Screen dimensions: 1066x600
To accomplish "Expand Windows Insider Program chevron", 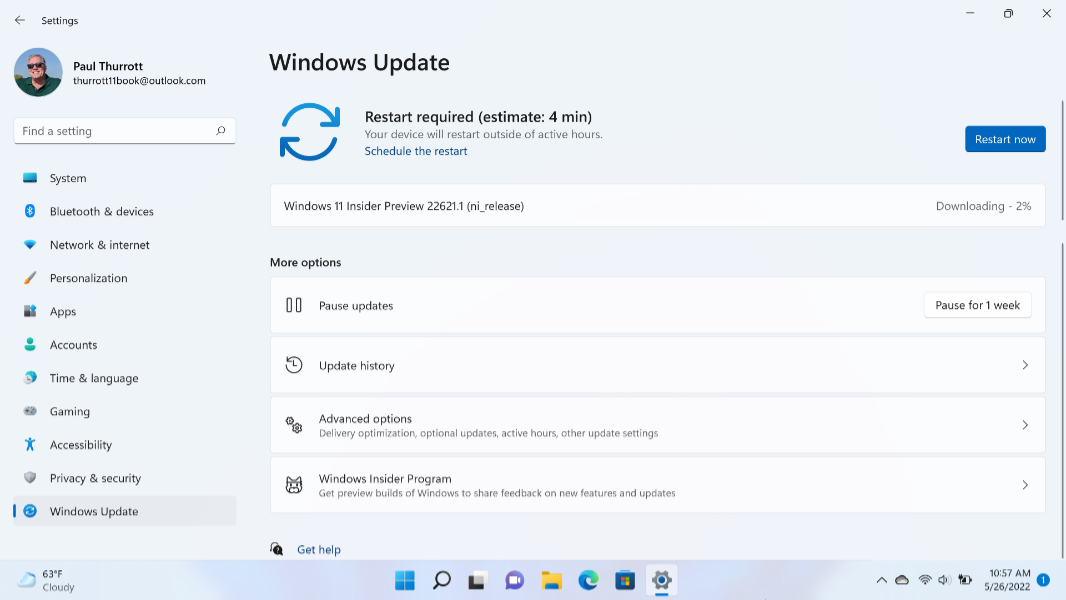I will tap(1024, 485).
